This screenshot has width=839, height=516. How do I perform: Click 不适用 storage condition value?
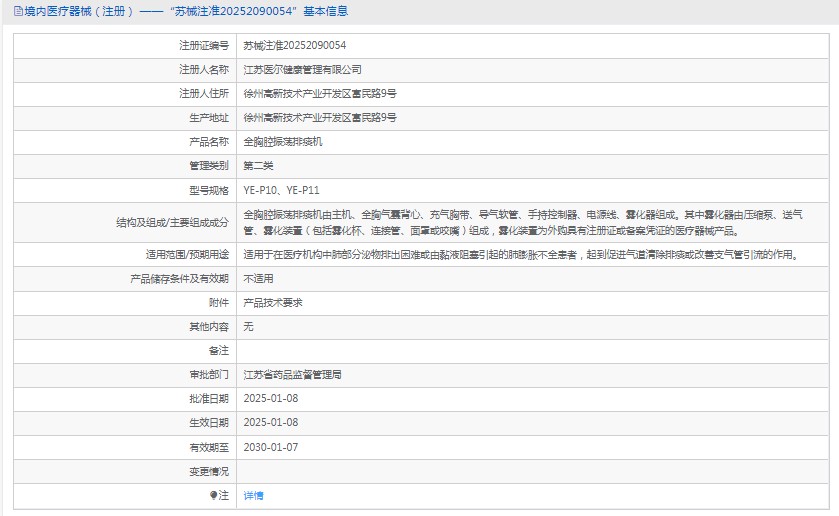[x=258, y=279]
